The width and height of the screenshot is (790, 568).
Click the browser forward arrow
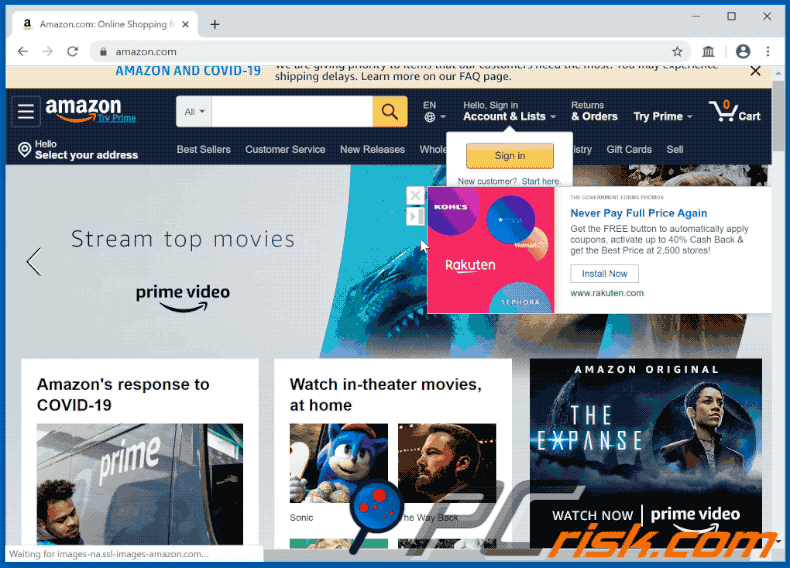pos(47,51)
